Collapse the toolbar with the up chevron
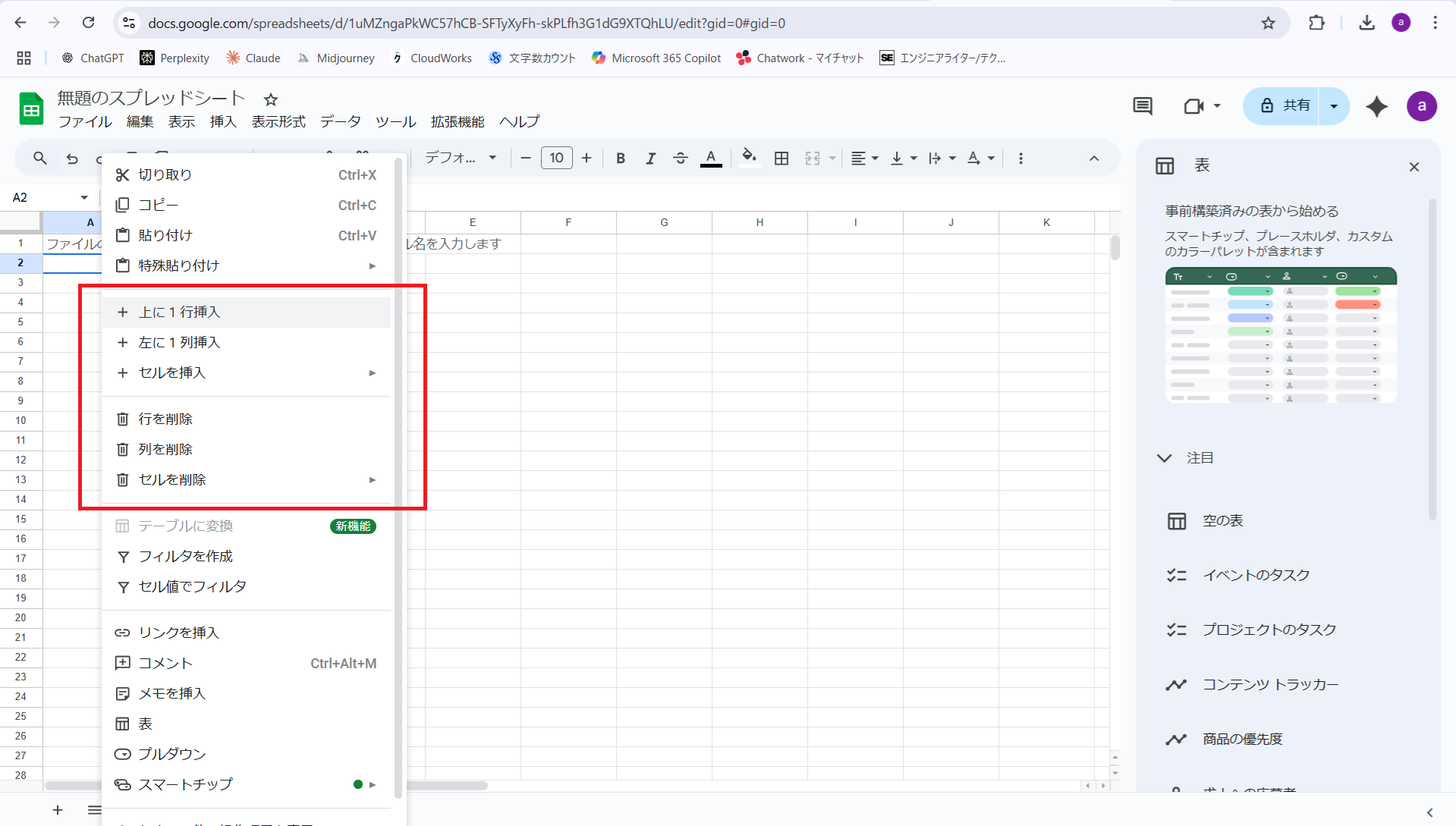 pyautogui.click(x=1094, y=158)
